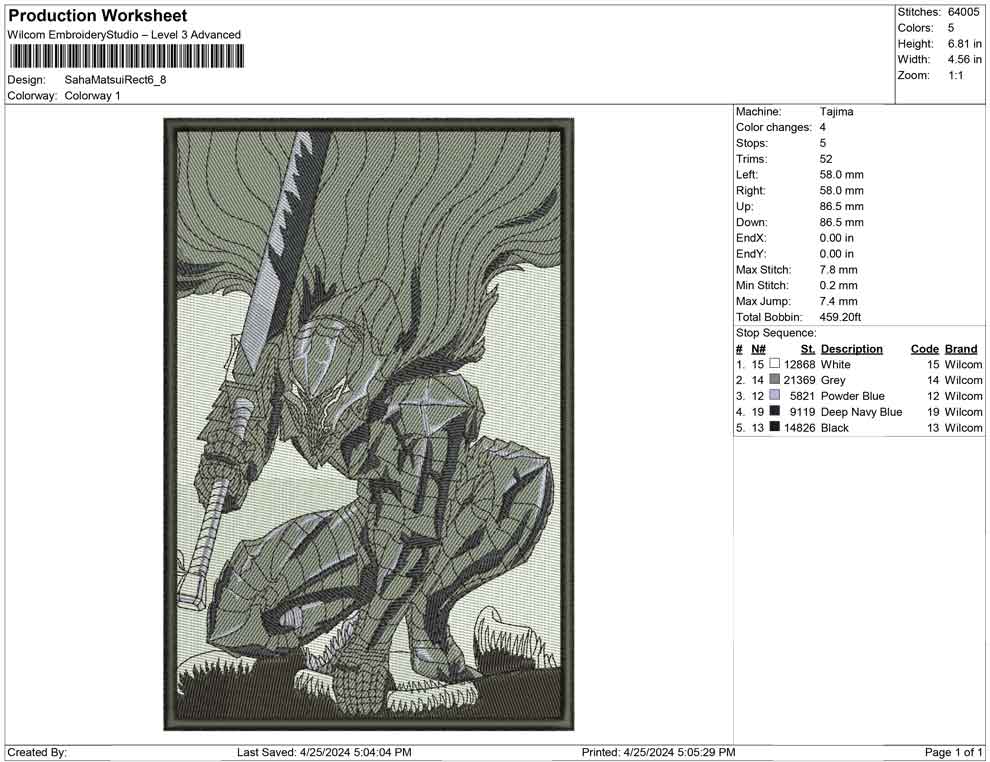Click the Black thread color swatch
The image size is (990, 762).
click(775, 427)
